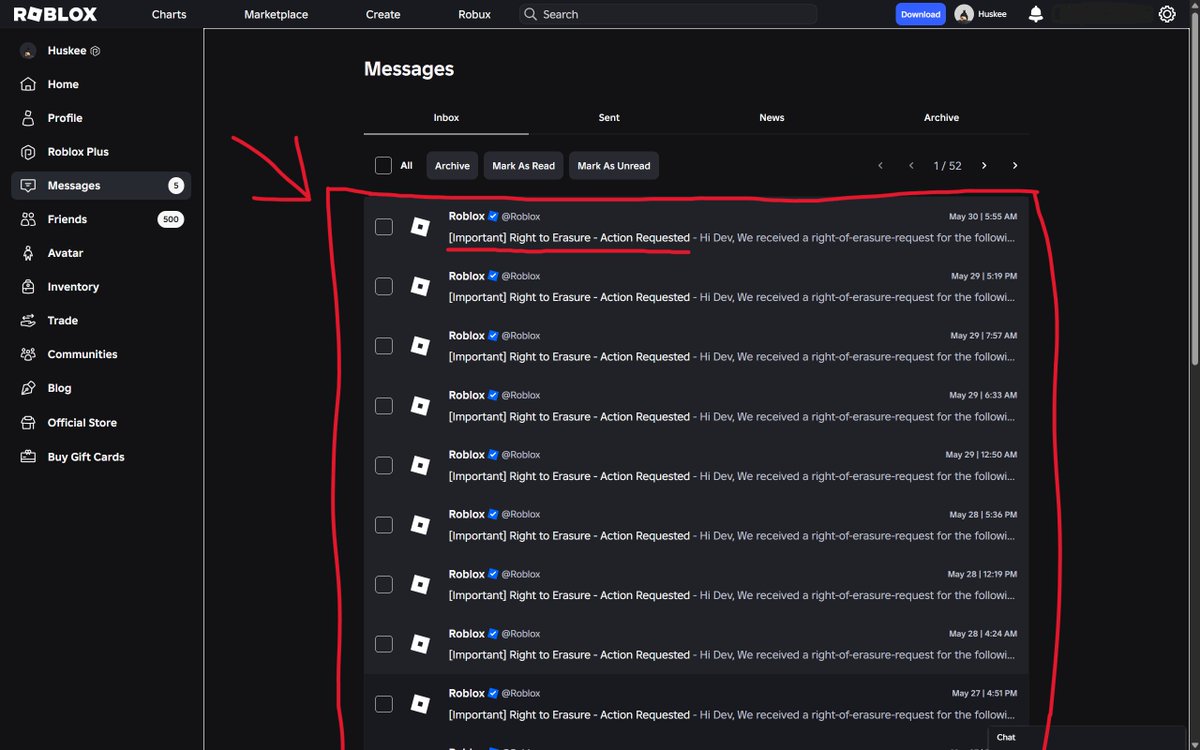Tick checkbox for May 29 5:19 PM message
Viewport: 1200px width, 750px height.
click(384, 287)
